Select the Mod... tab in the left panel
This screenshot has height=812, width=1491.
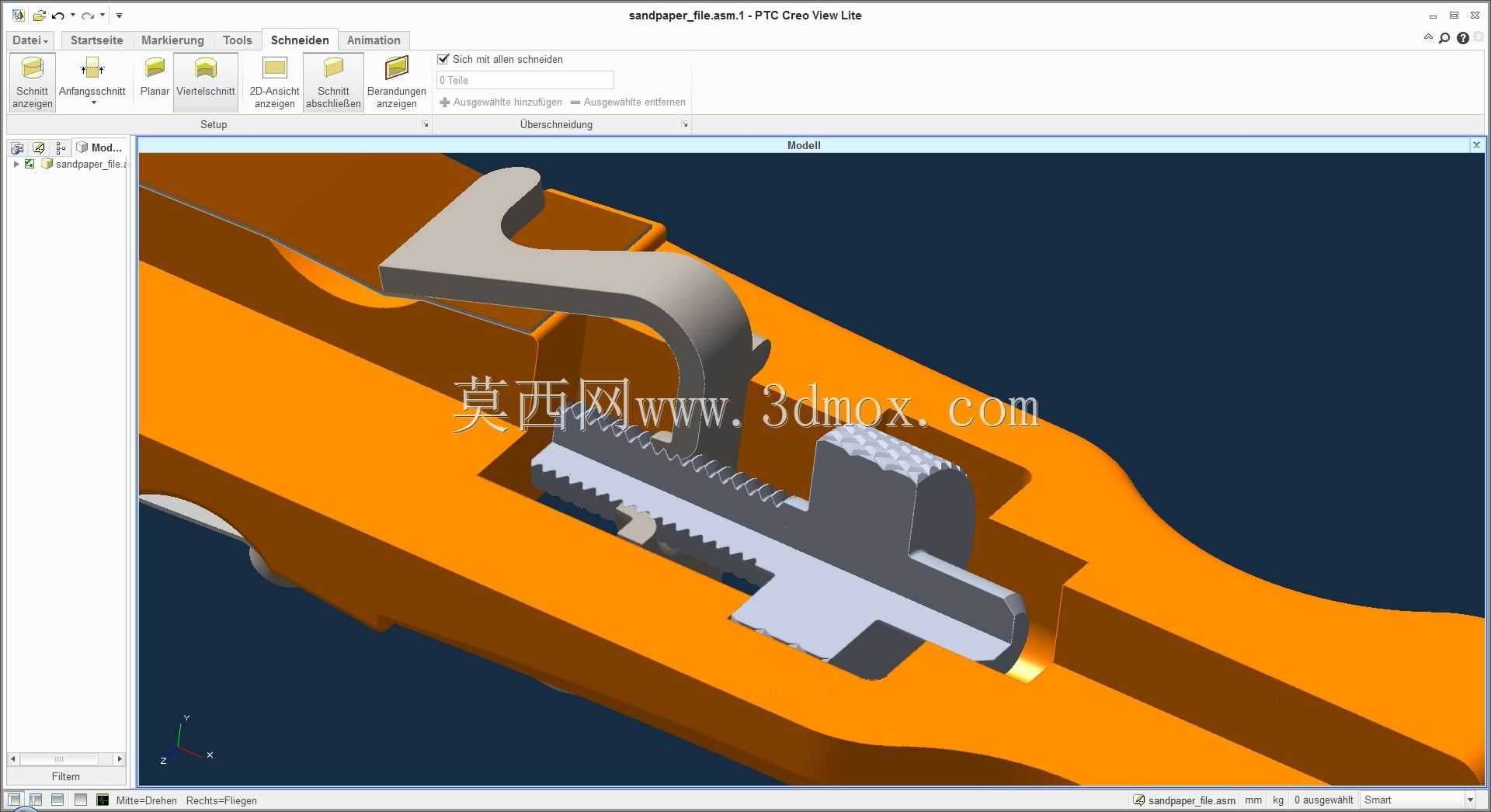tap(99, 147)
